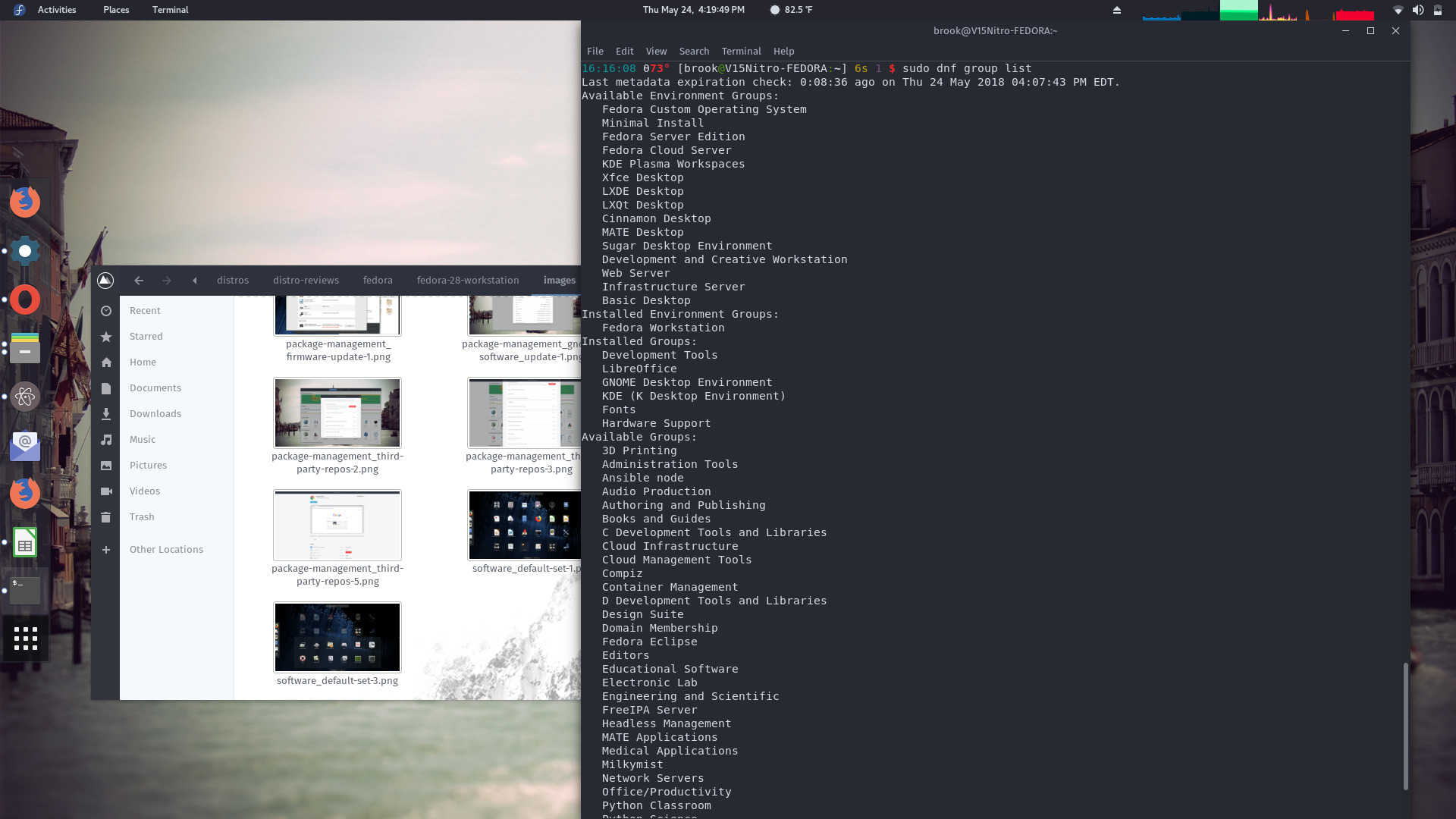
Task: Open the mail envelope app in dock
Action: coord(25,445)
